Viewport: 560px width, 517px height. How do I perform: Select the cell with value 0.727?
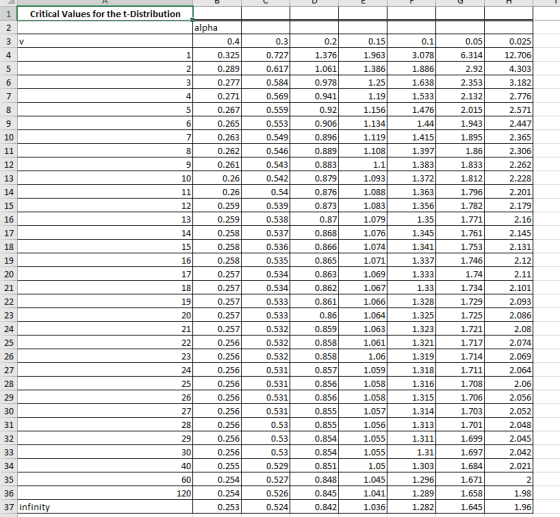pyautogui.click(x=266, y=55)
